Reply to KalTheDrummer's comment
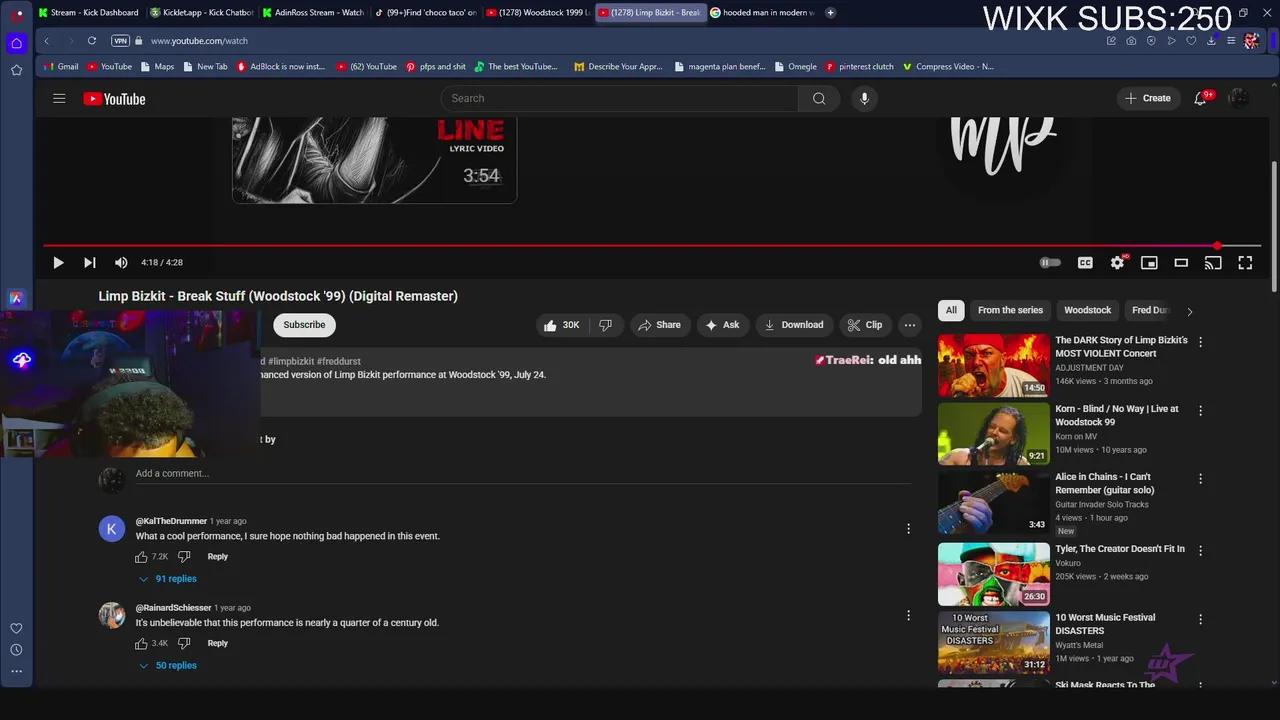Viewport: 1280px width, 720px height. coord(217,557)
